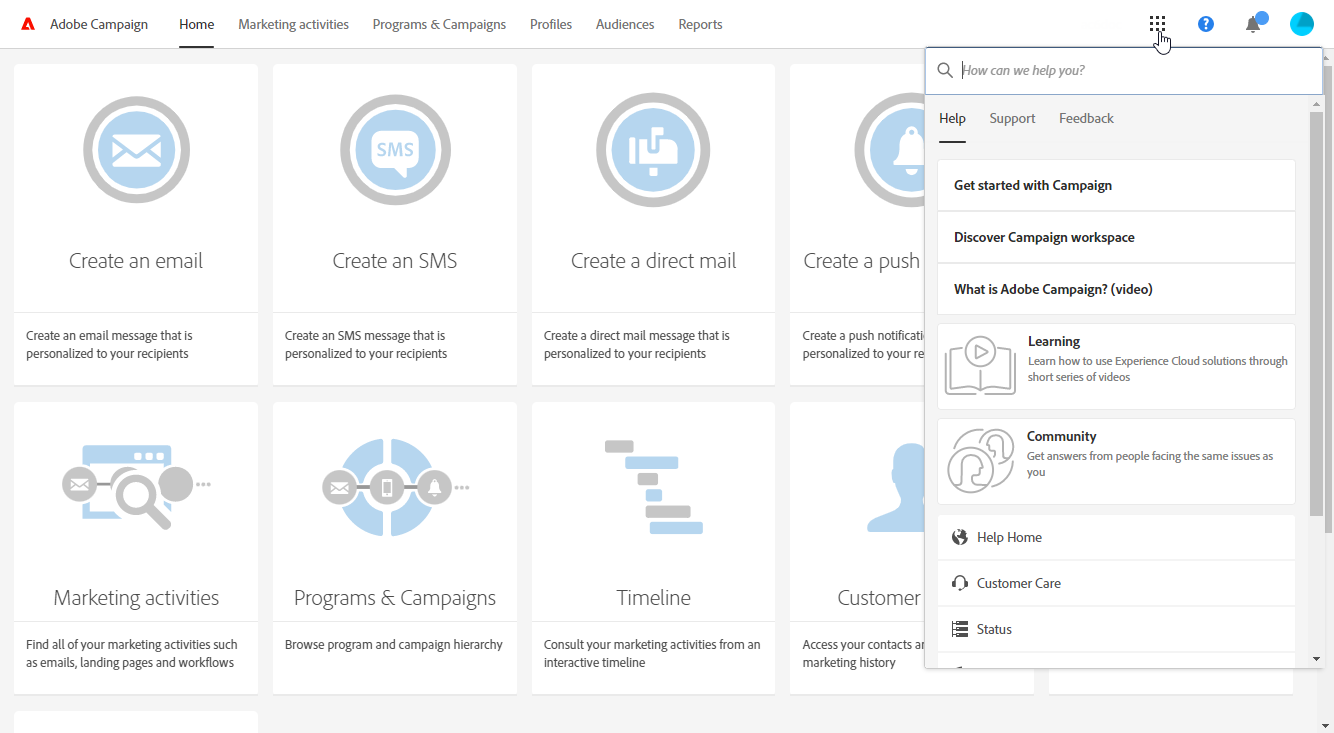Image resolution: width=1334 pixels, height=733 pixels.
Task: Open the Marketing activities menu
Action: [293, 24]
